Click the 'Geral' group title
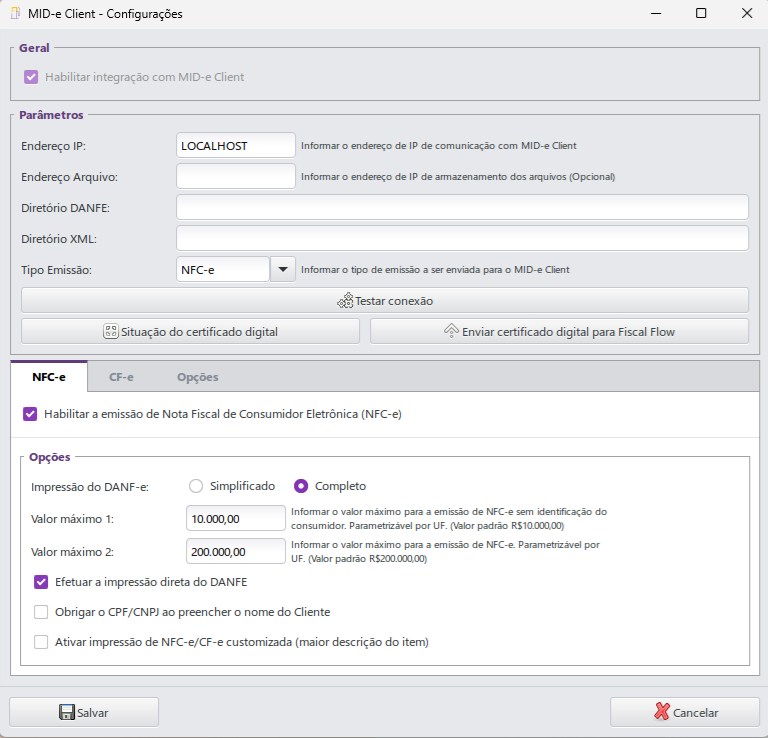 (34, 48)
